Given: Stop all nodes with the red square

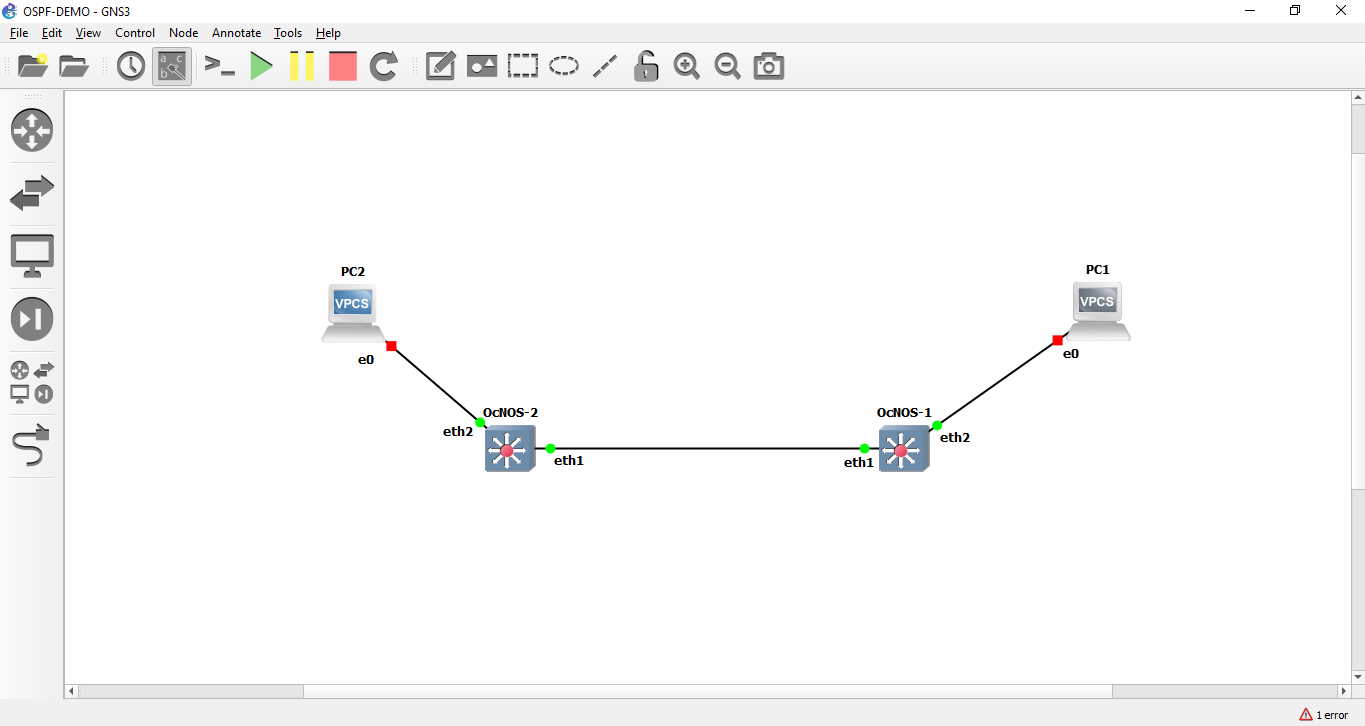Looking at the screenshot, I should click(x=342, y=66).
